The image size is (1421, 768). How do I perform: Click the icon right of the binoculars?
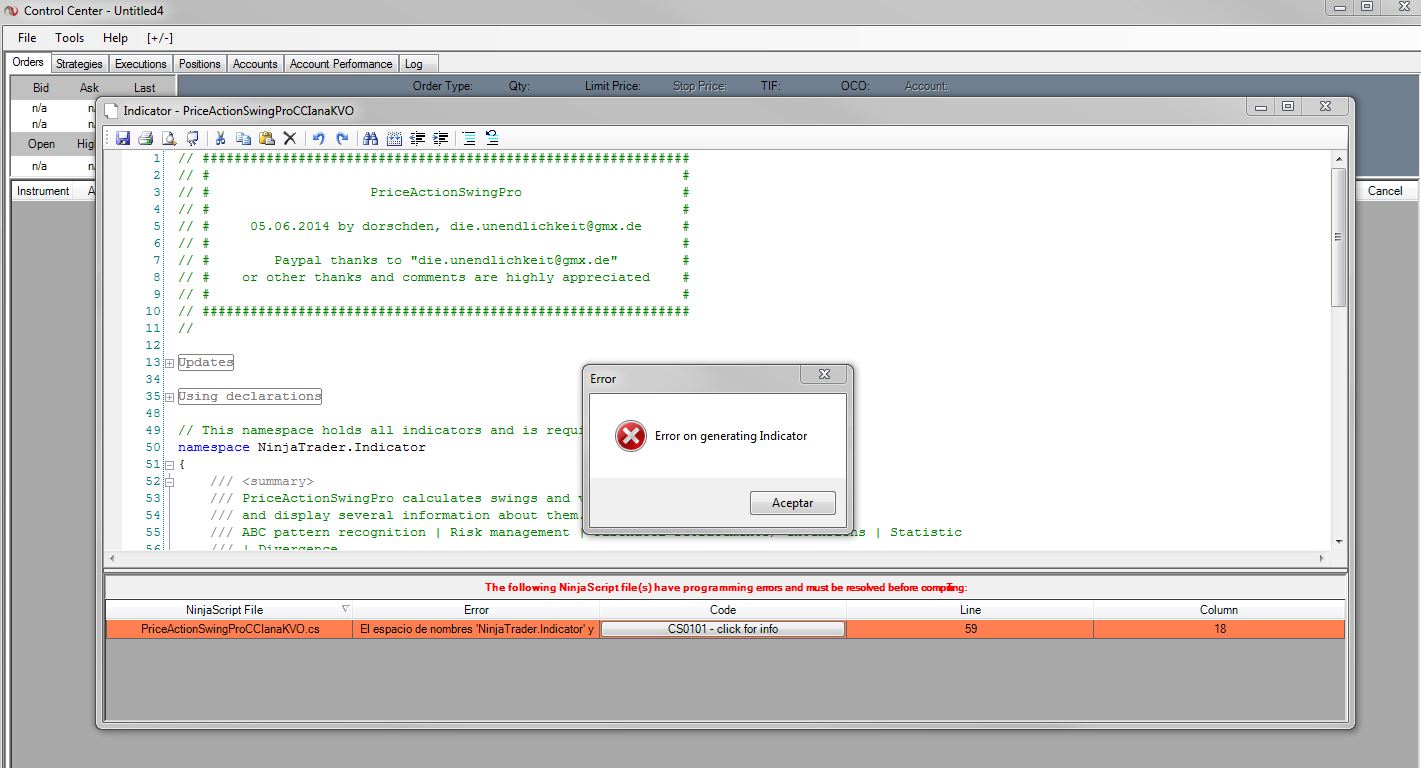click(394, 138)
